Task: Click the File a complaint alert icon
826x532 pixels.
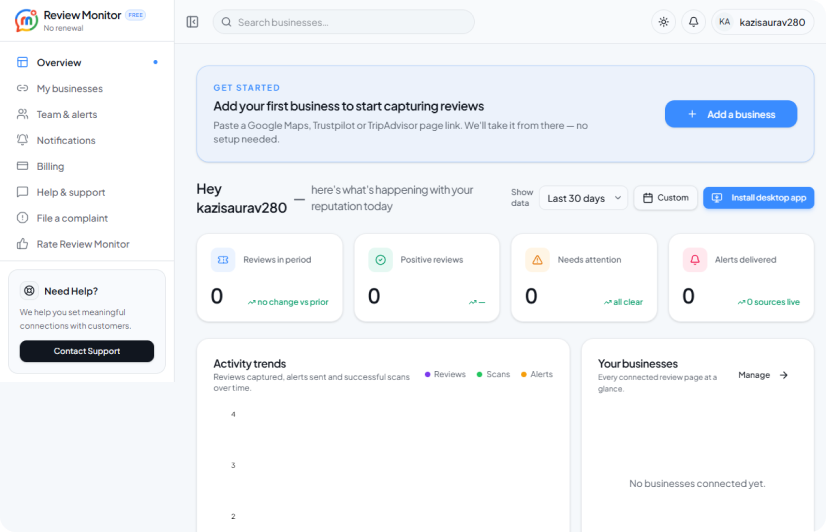Action: (x=23, y=218)
